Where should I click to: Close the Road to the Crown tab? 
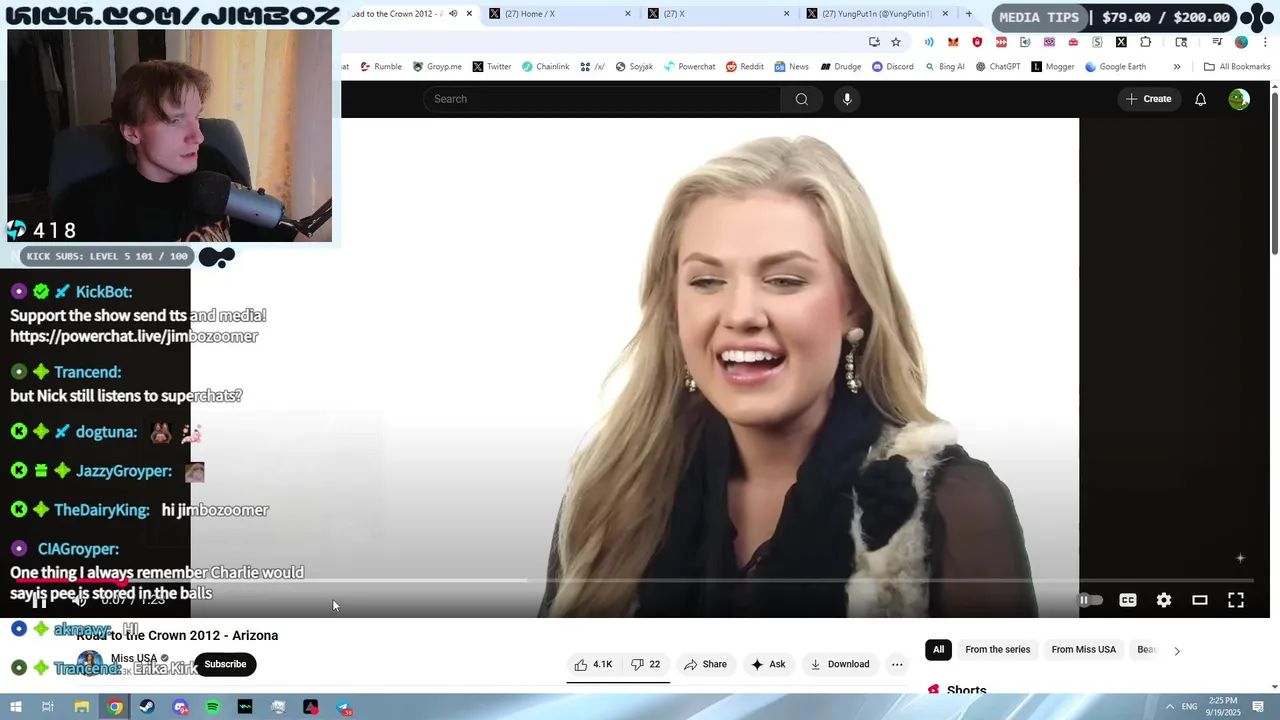point(469,14)
